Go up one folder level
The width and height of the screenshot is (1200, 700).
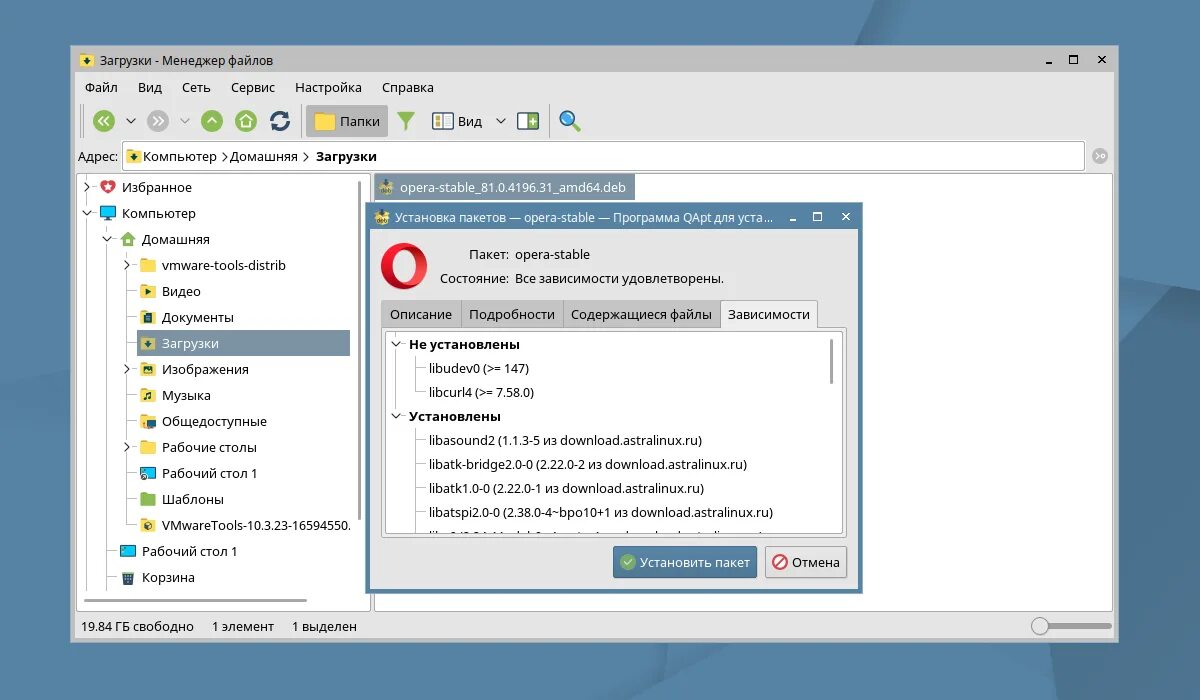point(212,121)
